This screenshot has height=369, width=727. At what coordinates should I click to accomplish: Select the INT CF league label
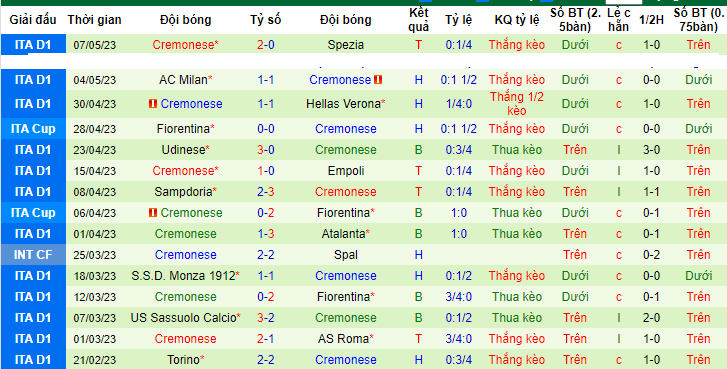click(33, 255)
